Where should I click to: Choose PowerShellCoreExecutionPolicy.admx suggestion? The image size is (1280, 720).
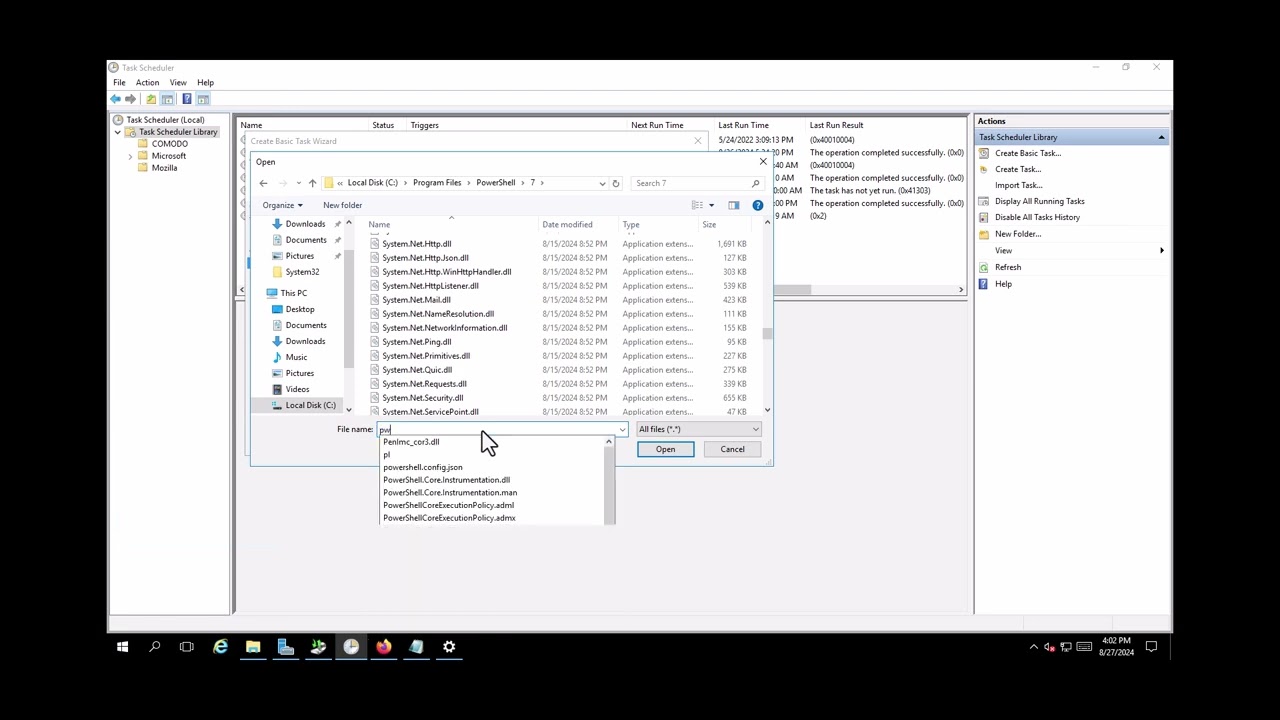coord(449,518)
